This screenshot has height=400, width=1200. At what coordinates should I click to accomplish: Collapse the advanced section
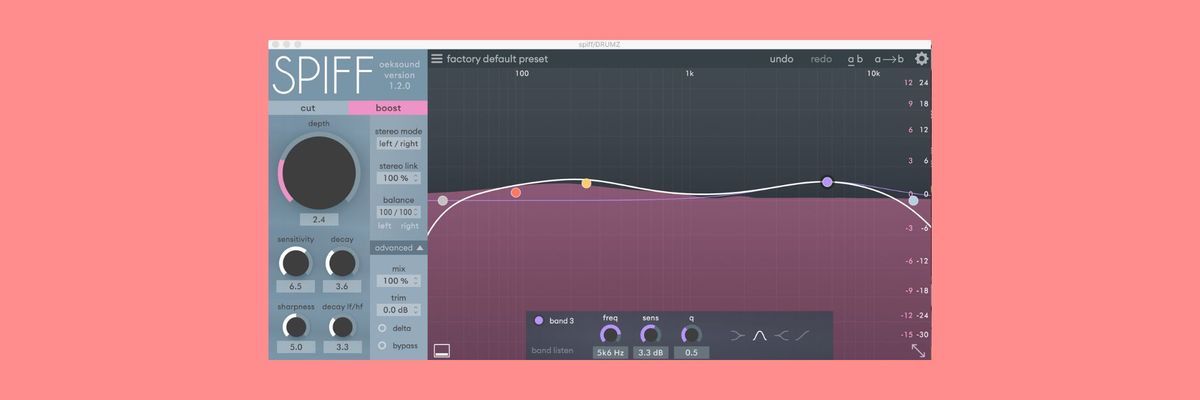click(x=398, y=247)
